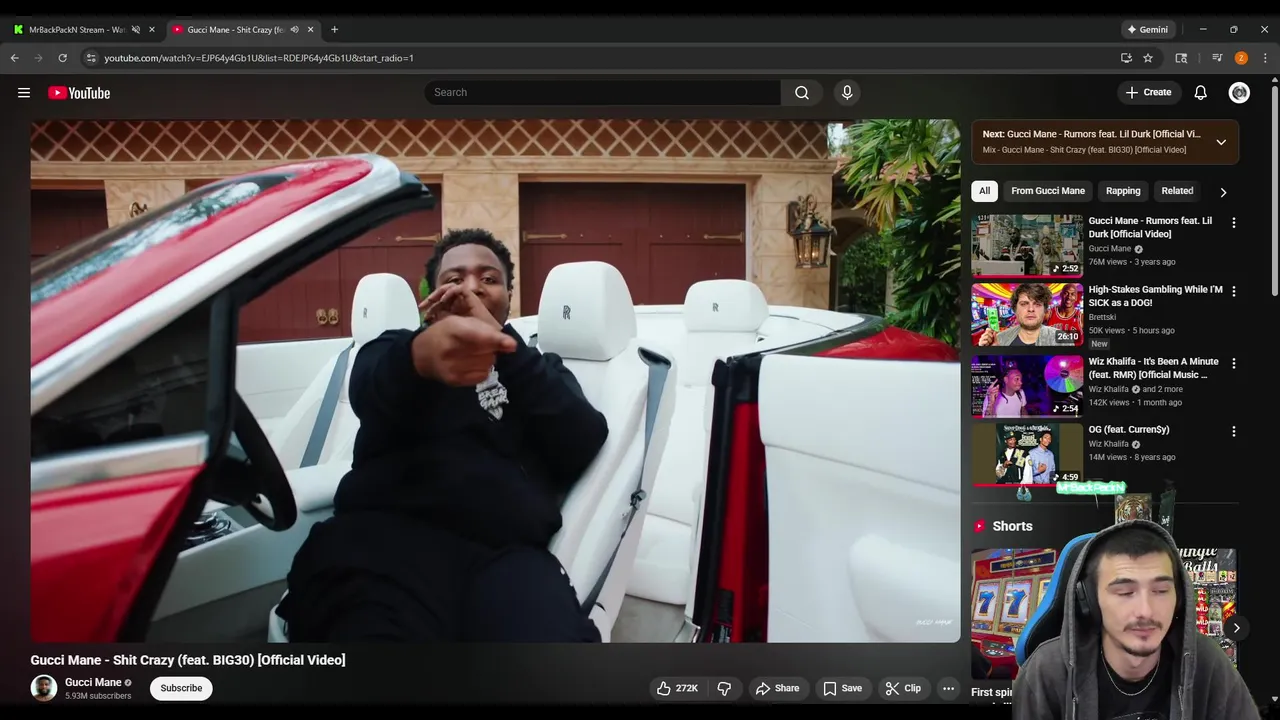The height and width of the screenshot is (720, 1280).
Task: Open Gucci Mane channel name link
Action: tap(93, 682)
